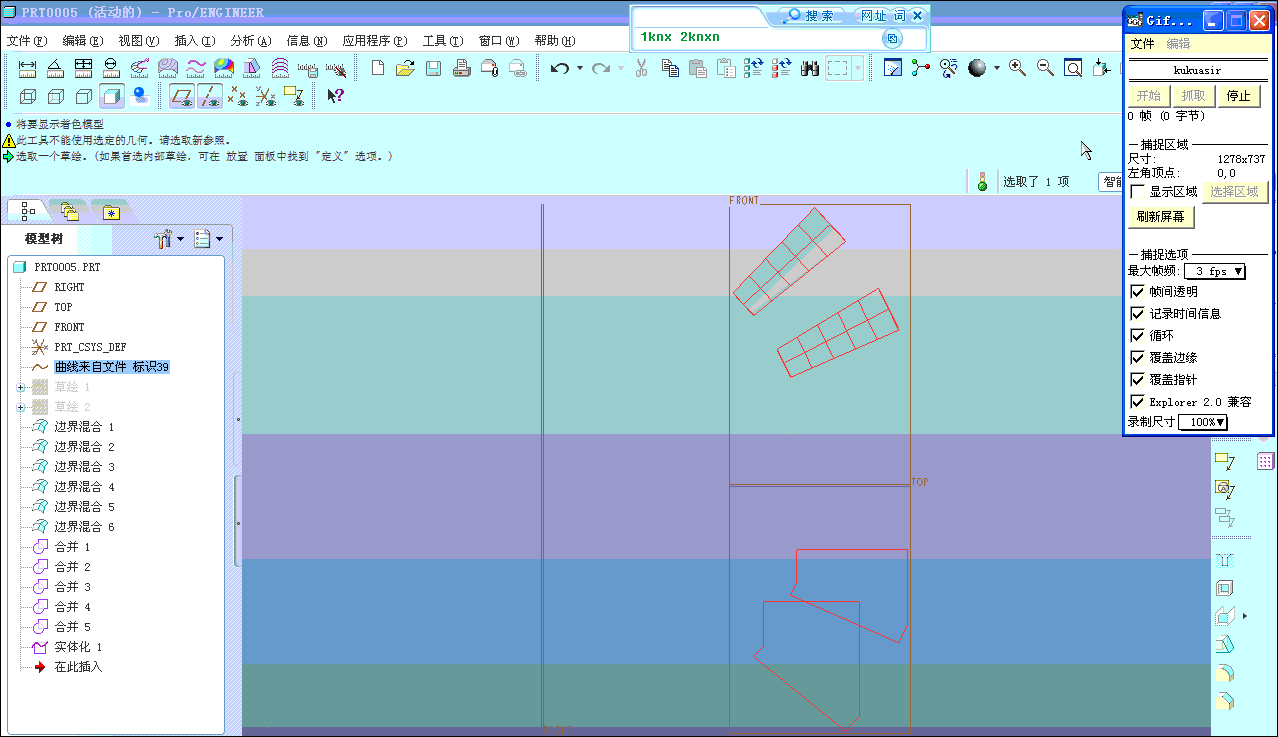1278x737 pixels.
Task: Click the 搜索 button in the floating bar
Action: pos(810,16)
